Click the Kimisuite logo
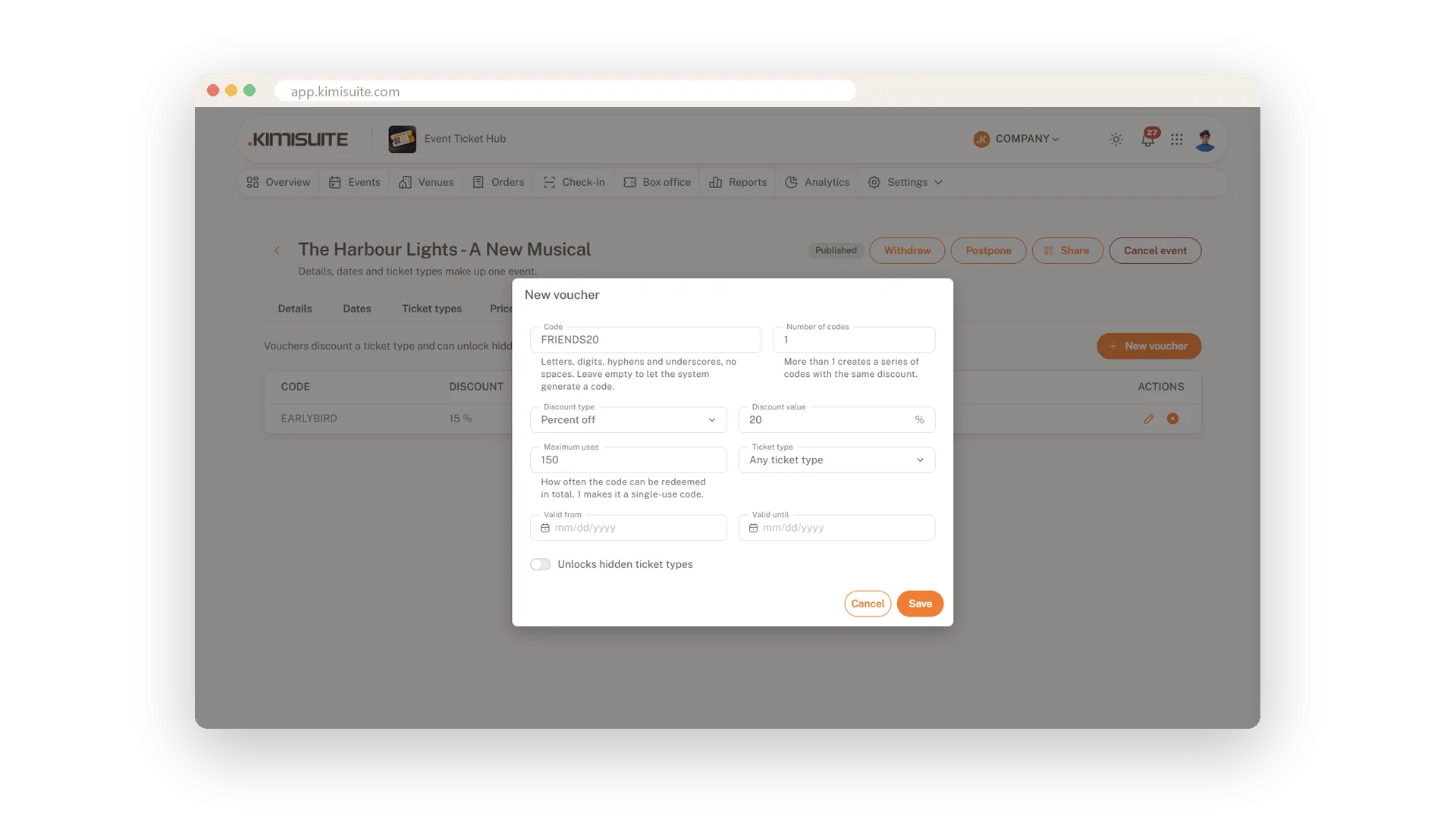 click(298, 140)
